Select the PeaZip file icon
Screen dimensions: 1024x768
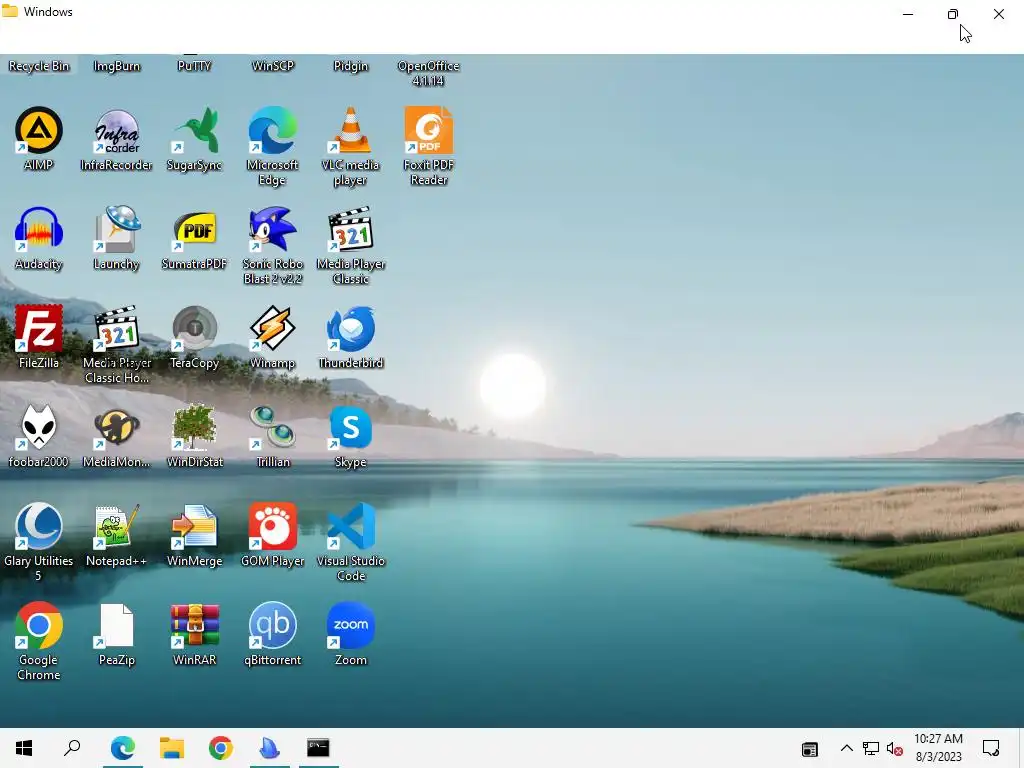click(x=116, y=634)
